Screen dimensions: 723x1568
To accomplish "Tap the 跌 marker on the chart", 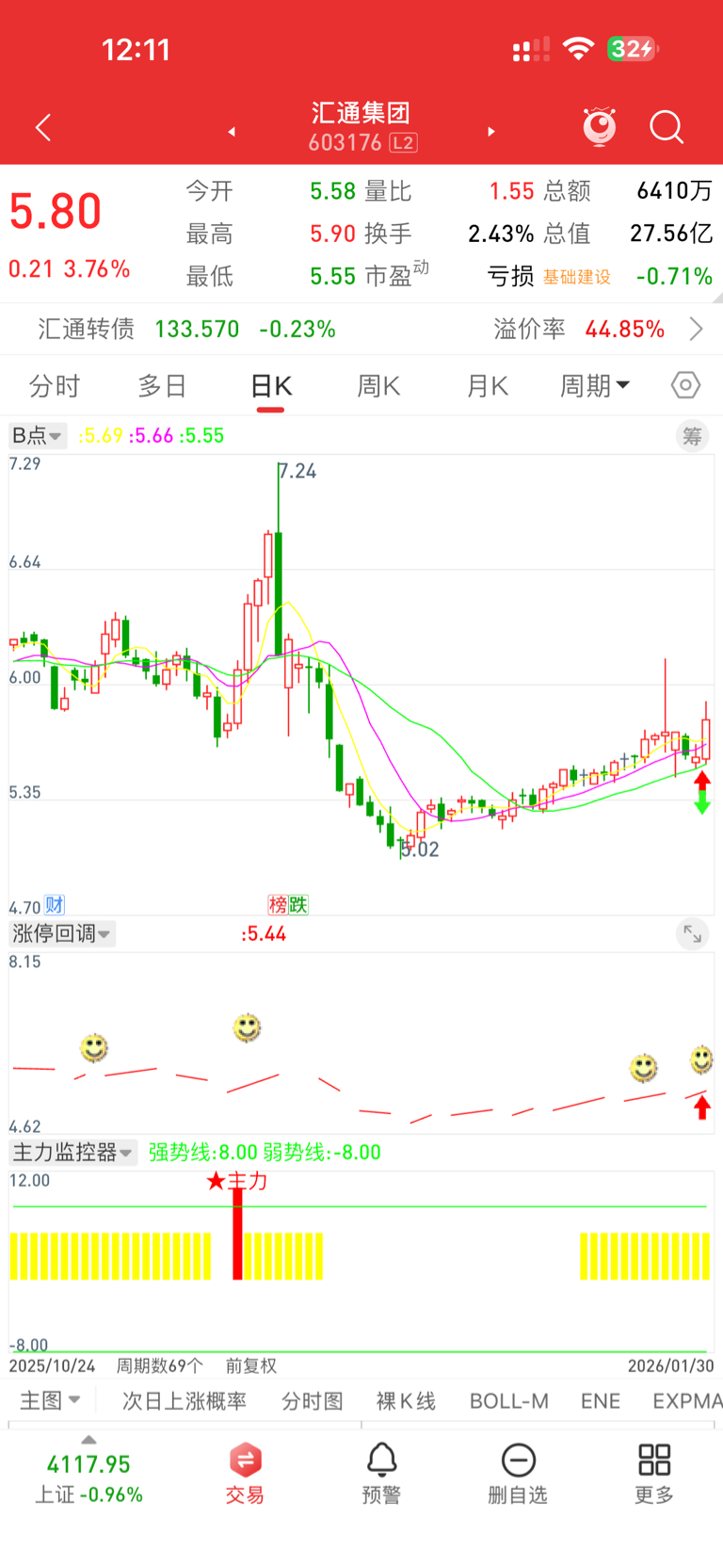I will click(x=298, y=905).
